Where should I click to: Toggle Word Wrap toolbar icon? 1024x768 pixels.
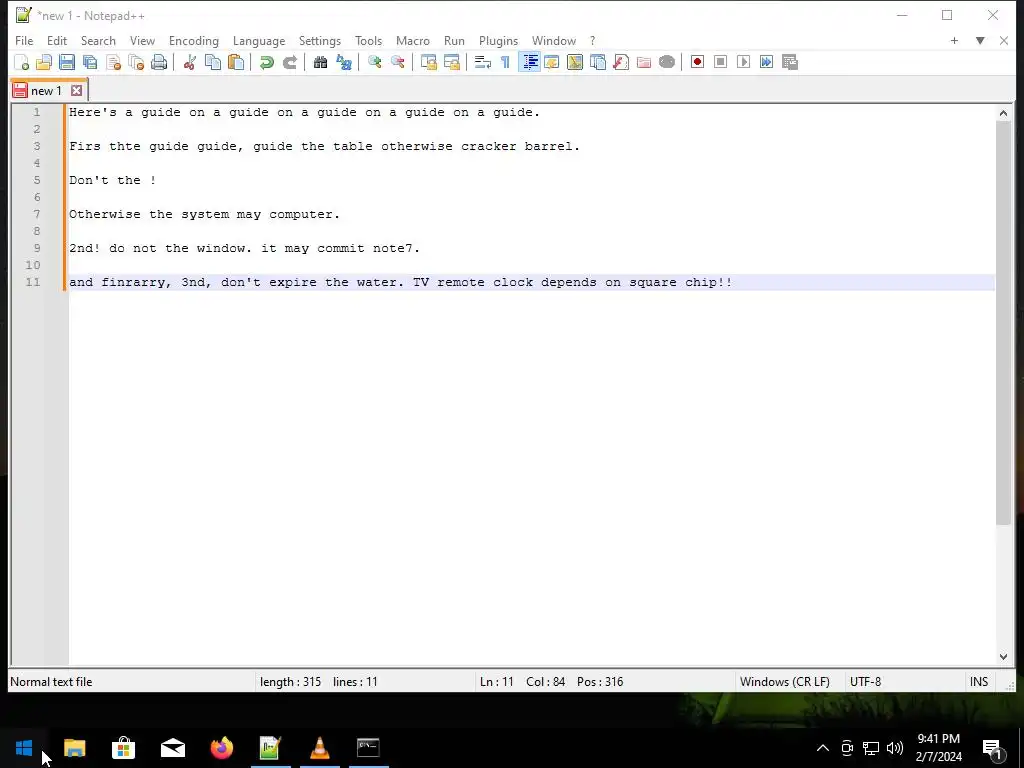pyautogui.click(x=483, y=62)
